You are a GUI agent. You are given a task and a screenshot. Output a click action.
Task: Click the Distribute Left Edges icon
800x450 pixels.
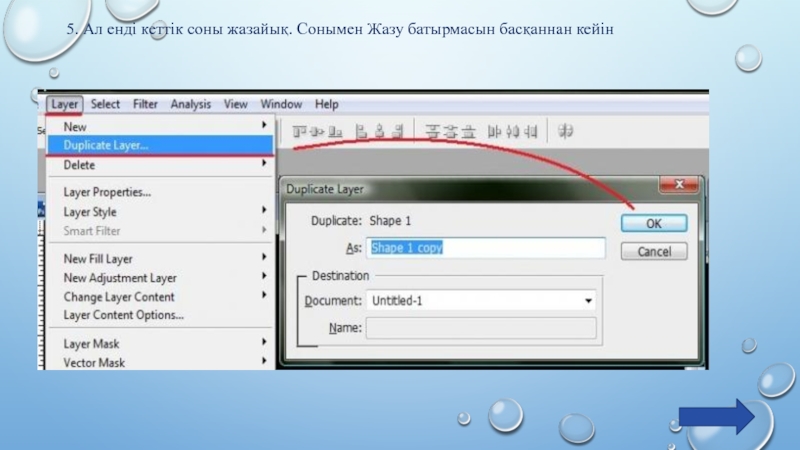coord(493,130)
